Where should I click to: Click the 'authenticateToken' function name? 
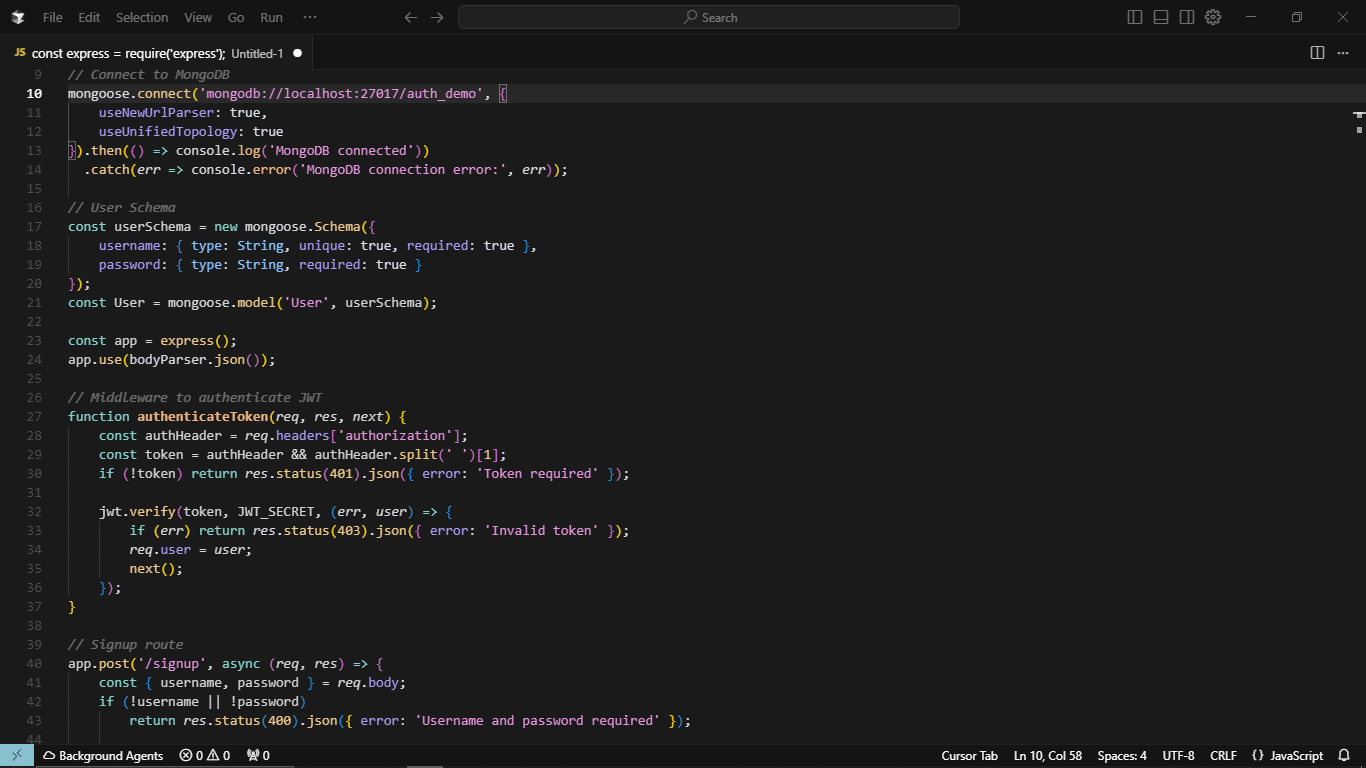point(203,417)
